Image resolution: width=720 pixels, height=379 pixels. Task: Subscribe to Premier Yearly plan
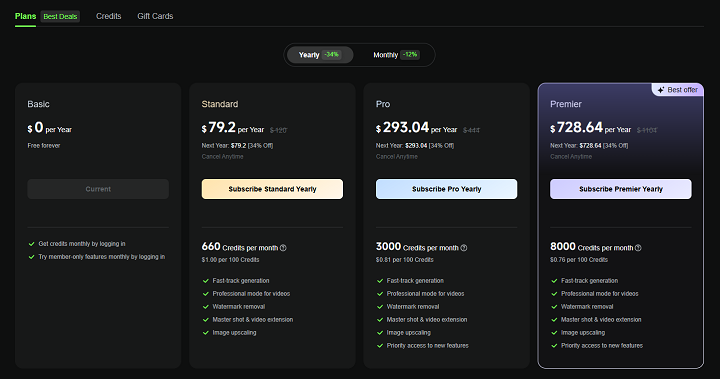click(621, 189)
